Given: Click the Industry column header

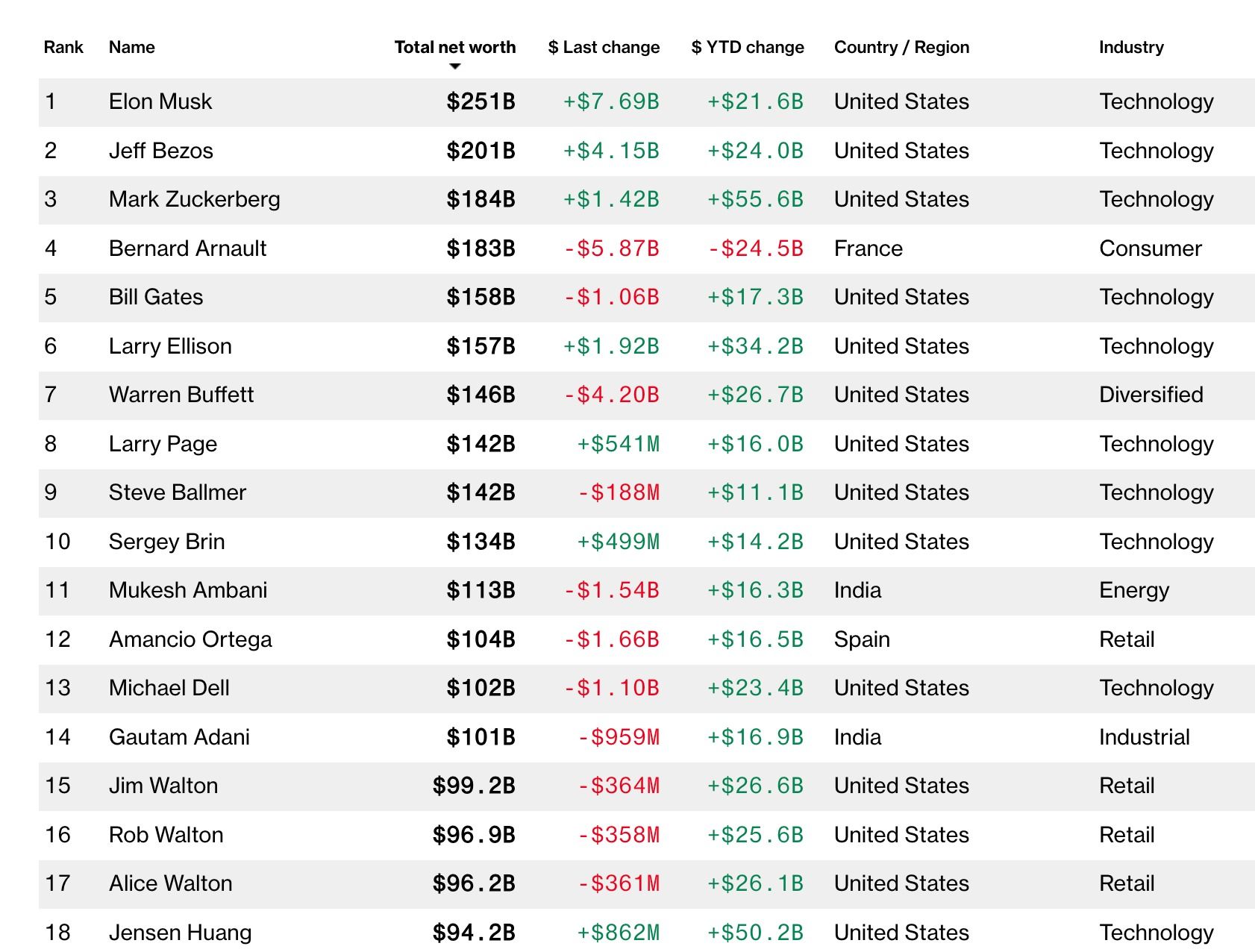Looking at the screenshot, I should tap(1131, 47).
